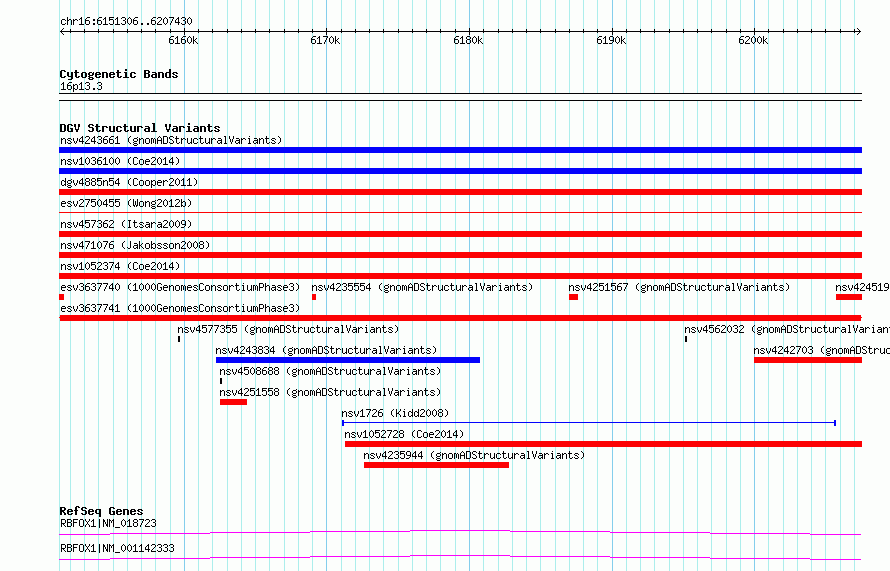
Task: Click the Cytogenetic Bands track heading
Action: tap(119, 74)
